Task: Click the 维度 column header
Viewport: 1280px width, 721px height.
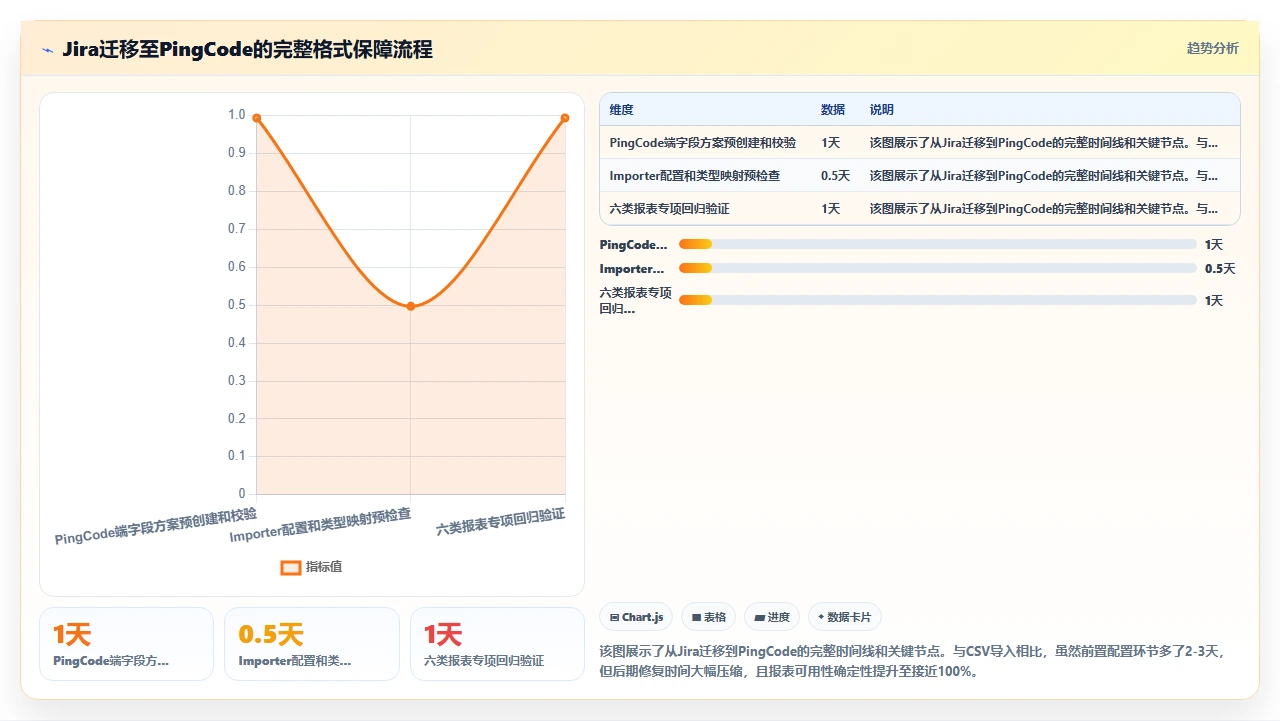Action: pos(622,110)
